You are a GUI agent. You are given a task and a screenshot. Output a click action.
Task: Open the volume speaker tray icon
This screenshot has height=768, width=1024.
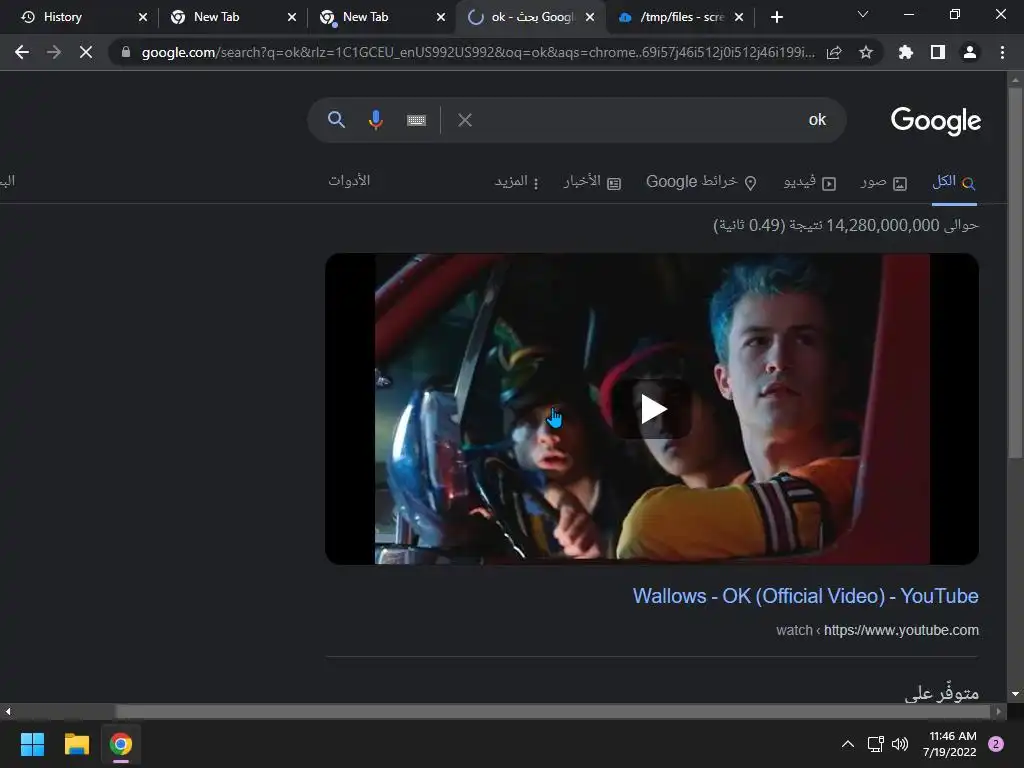click(x=900, y=744)
